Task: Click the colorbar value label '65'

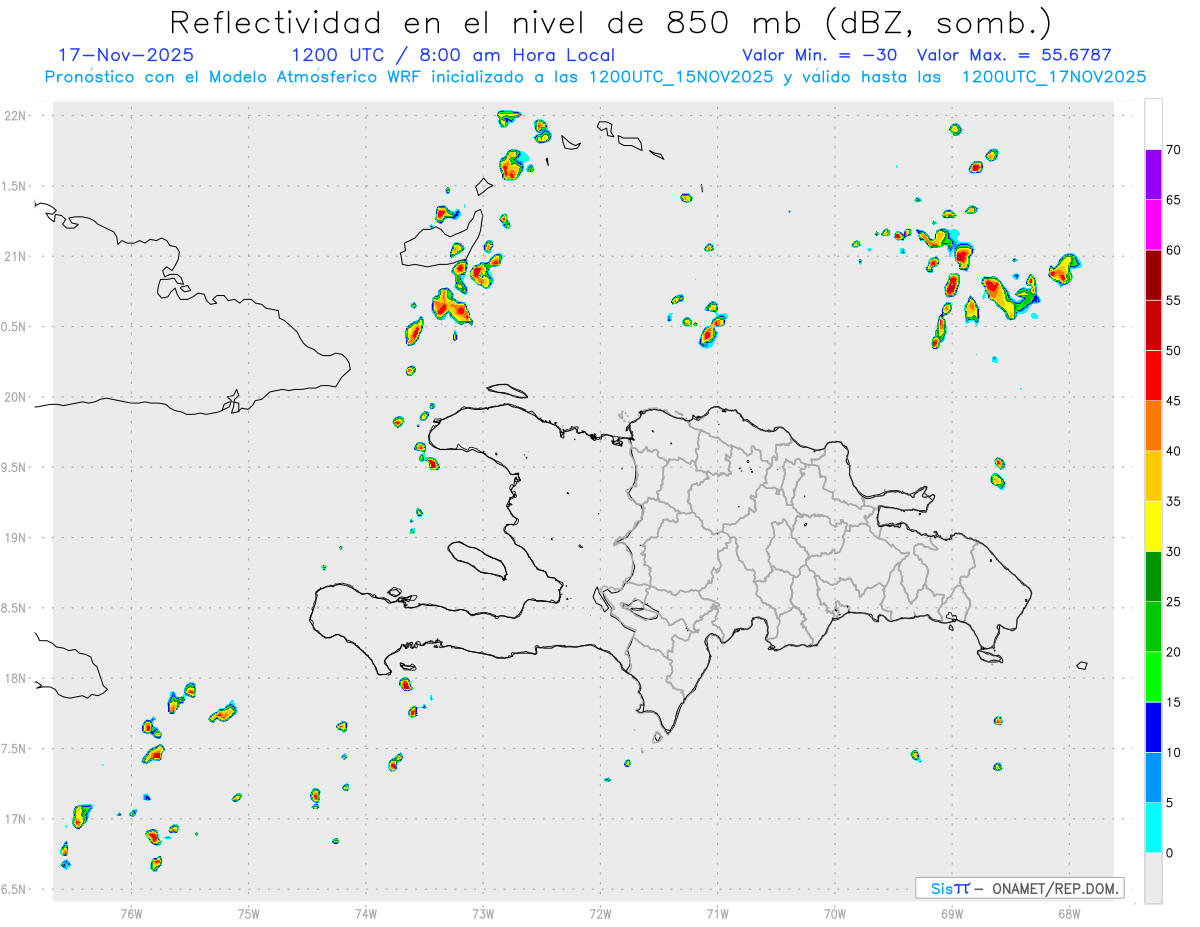Action: point(1174,200)
